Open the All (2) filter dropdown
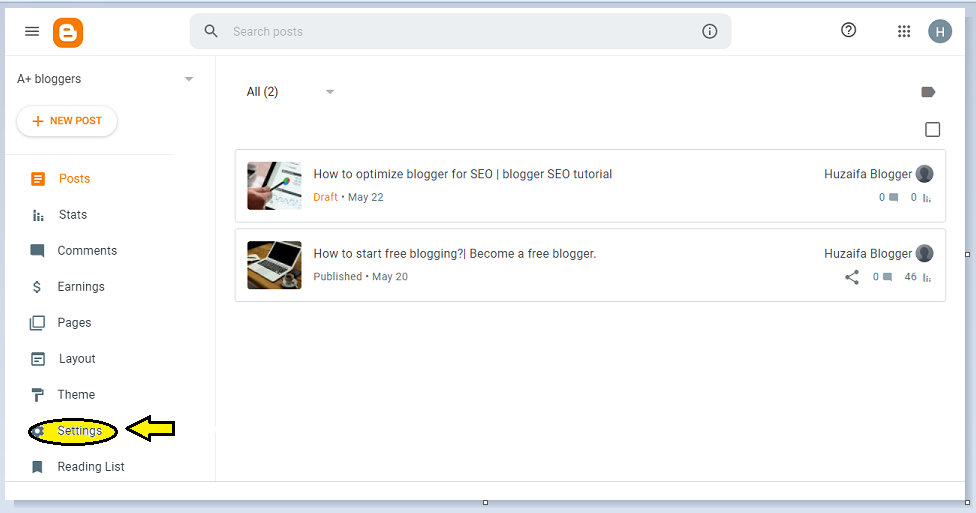Image resolution: width=976 pixels, height=513 pixels. click(291, 92)
